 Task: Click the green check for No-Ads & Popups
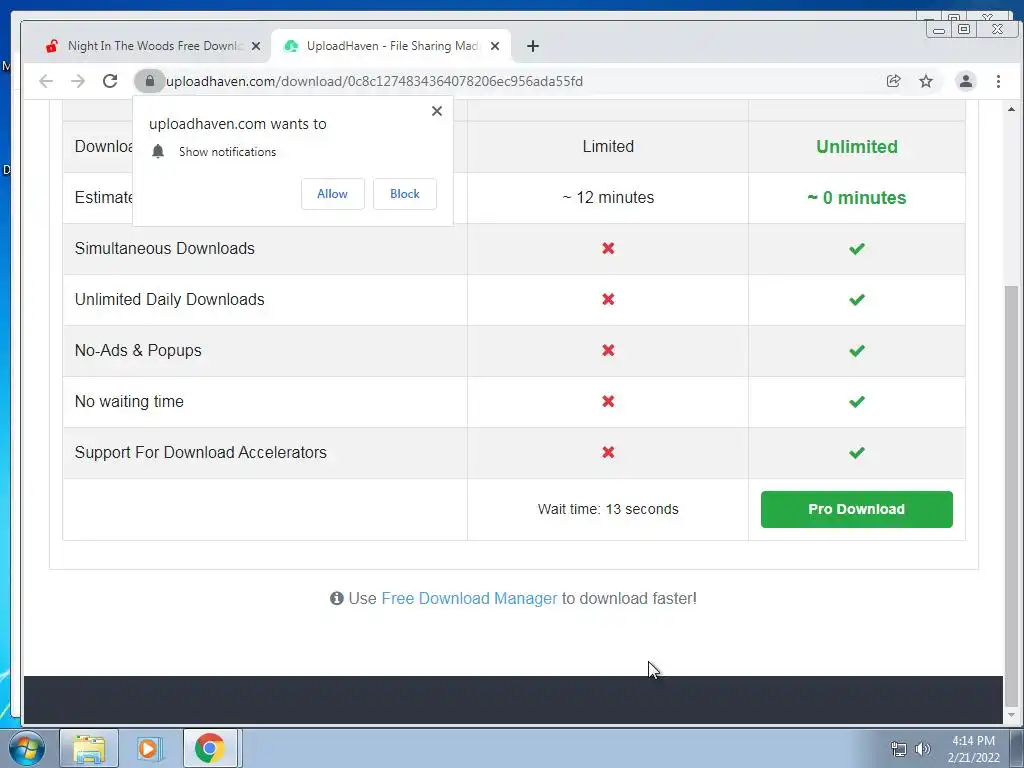pos(857,350)
